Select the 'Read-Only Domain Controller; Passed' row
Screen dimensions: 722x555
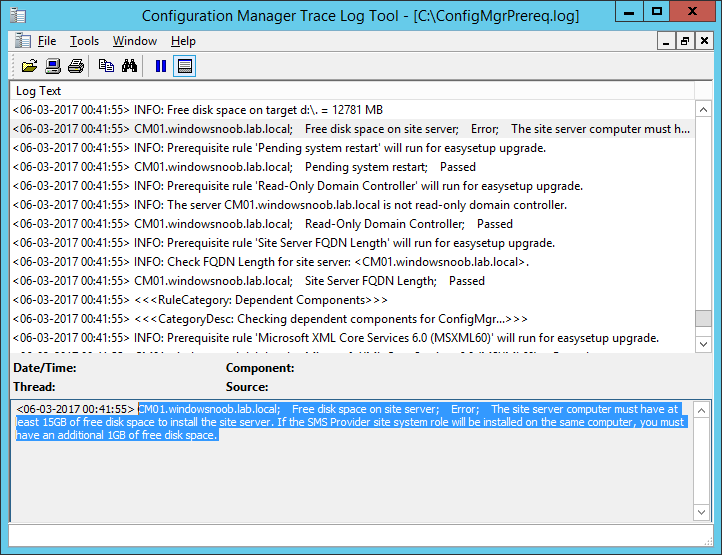[x=352, y=224]
